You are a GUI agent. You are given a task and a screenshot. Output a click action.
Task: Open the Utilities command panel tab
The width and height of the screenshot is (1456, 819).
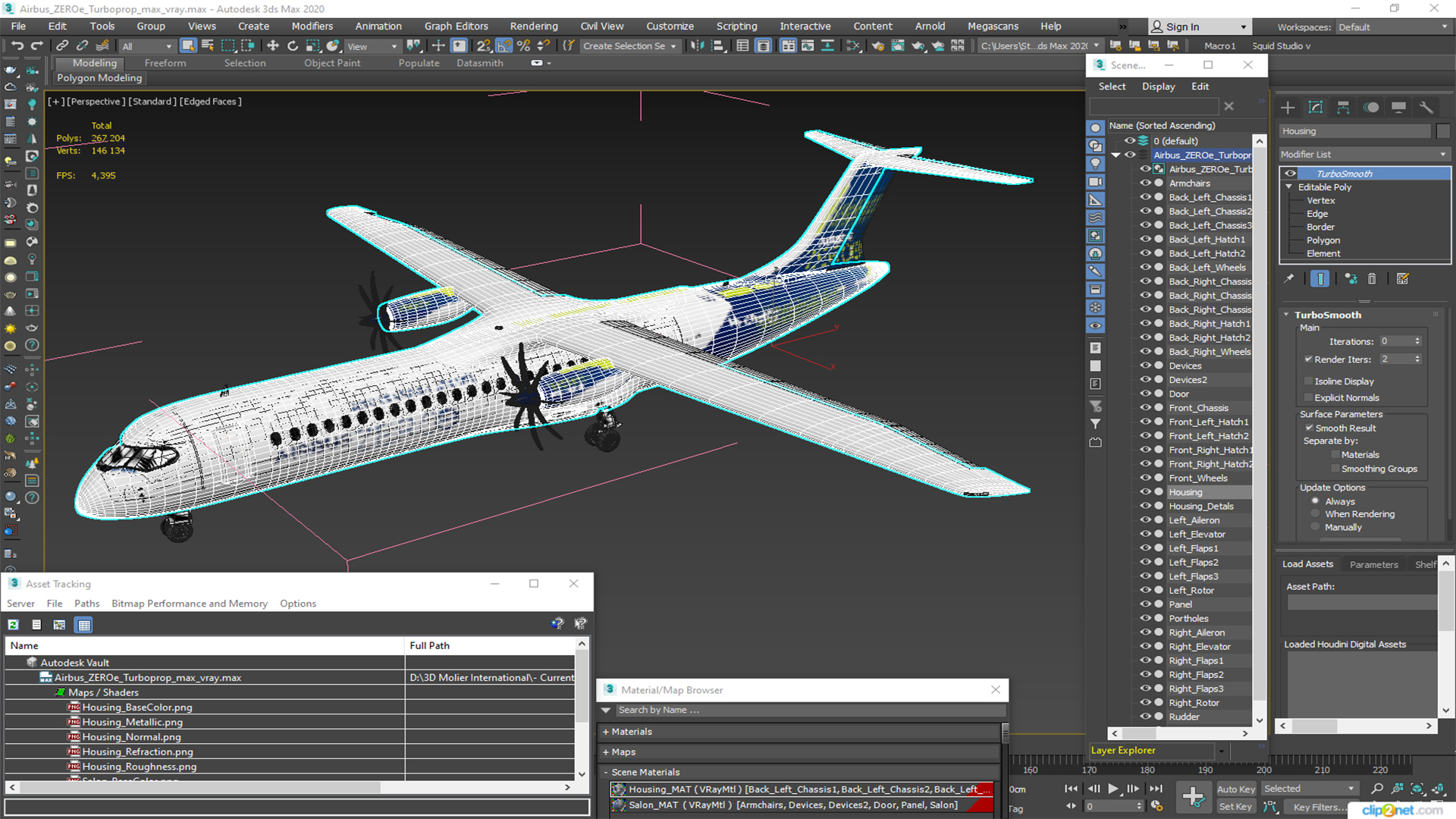[1426, 108]
